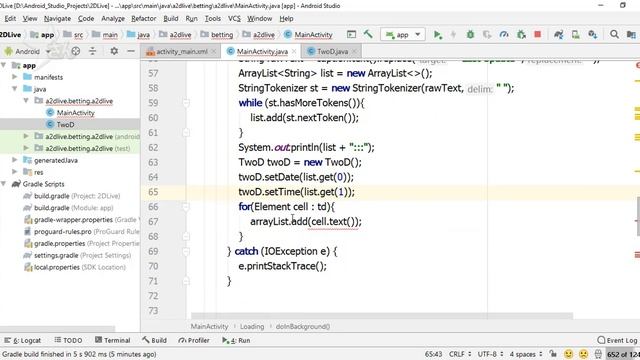Open the 4: Run tool window
This screenshot has height=360, width=640.
tap(236, 340)
